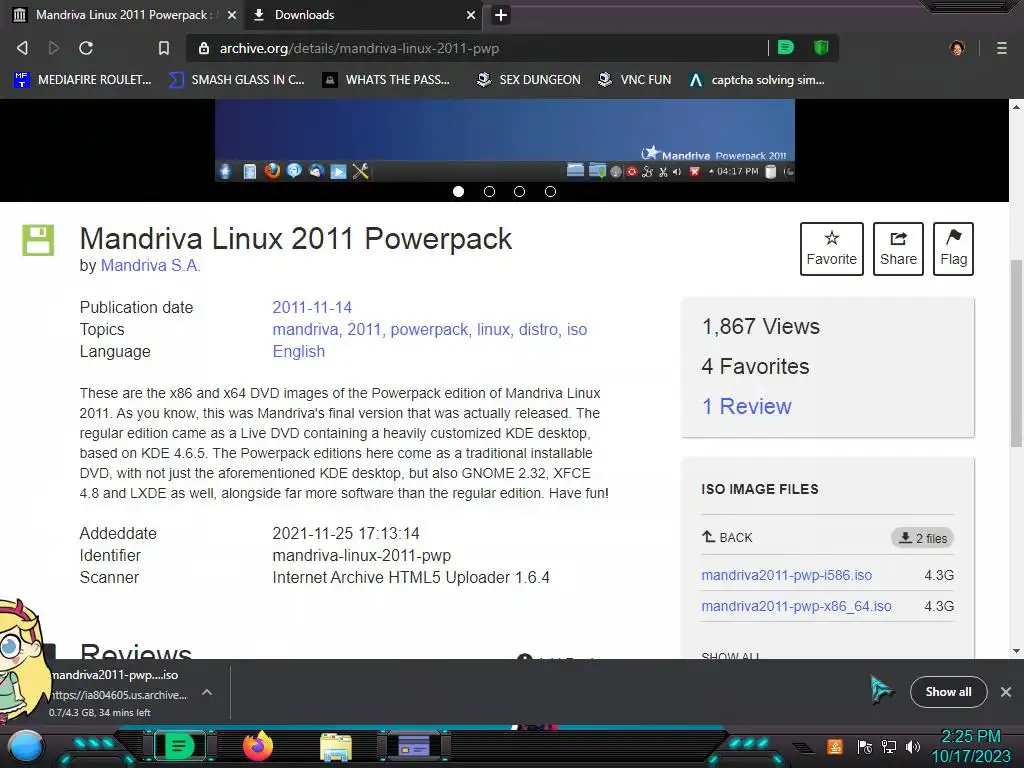The height and width of the screenshot is (768, 1024).
Task: Select third carousel dot
Action: [519, 191]
